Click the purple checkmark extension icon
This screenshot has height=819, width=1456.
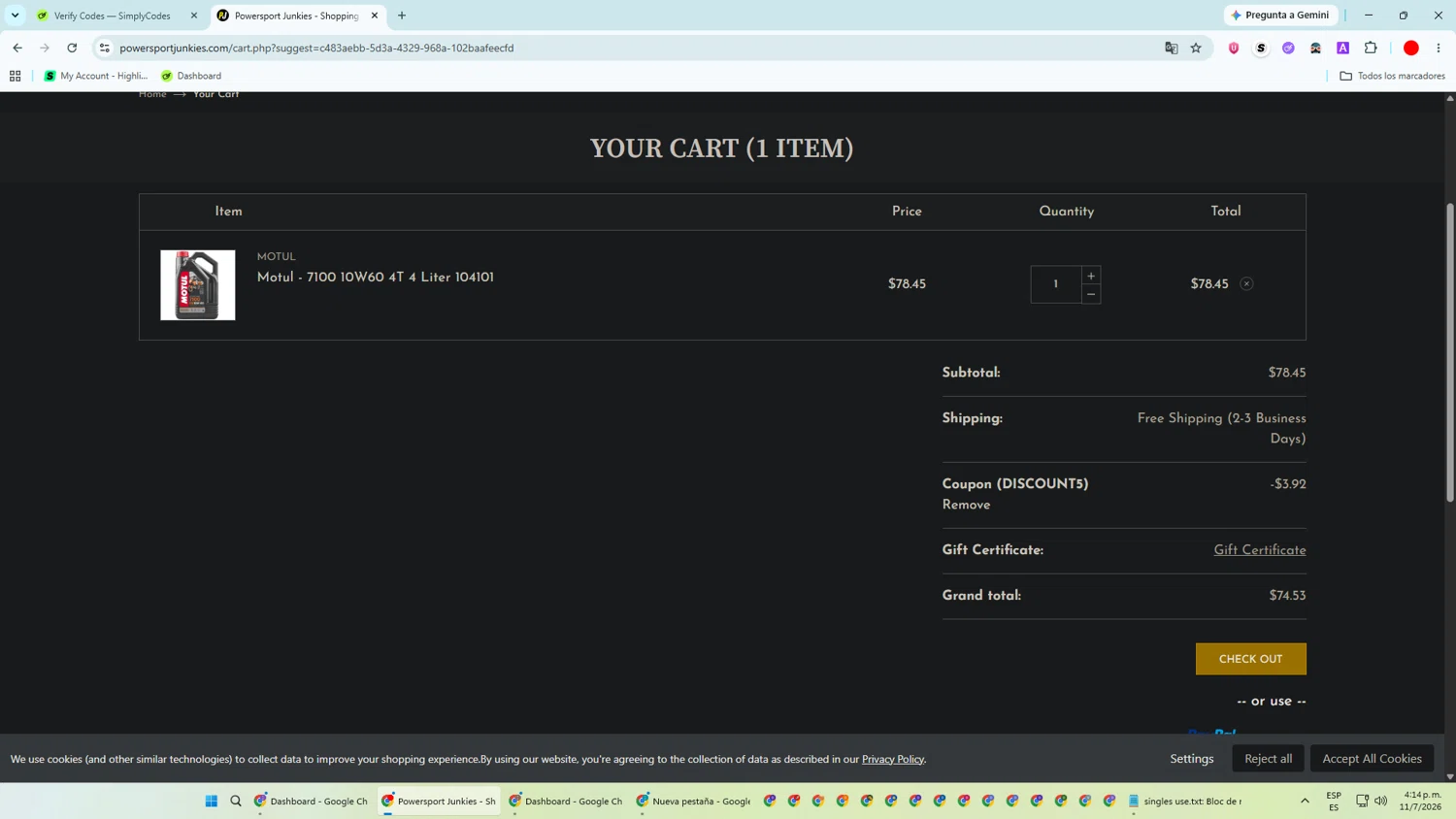[x=1288, y=48]
